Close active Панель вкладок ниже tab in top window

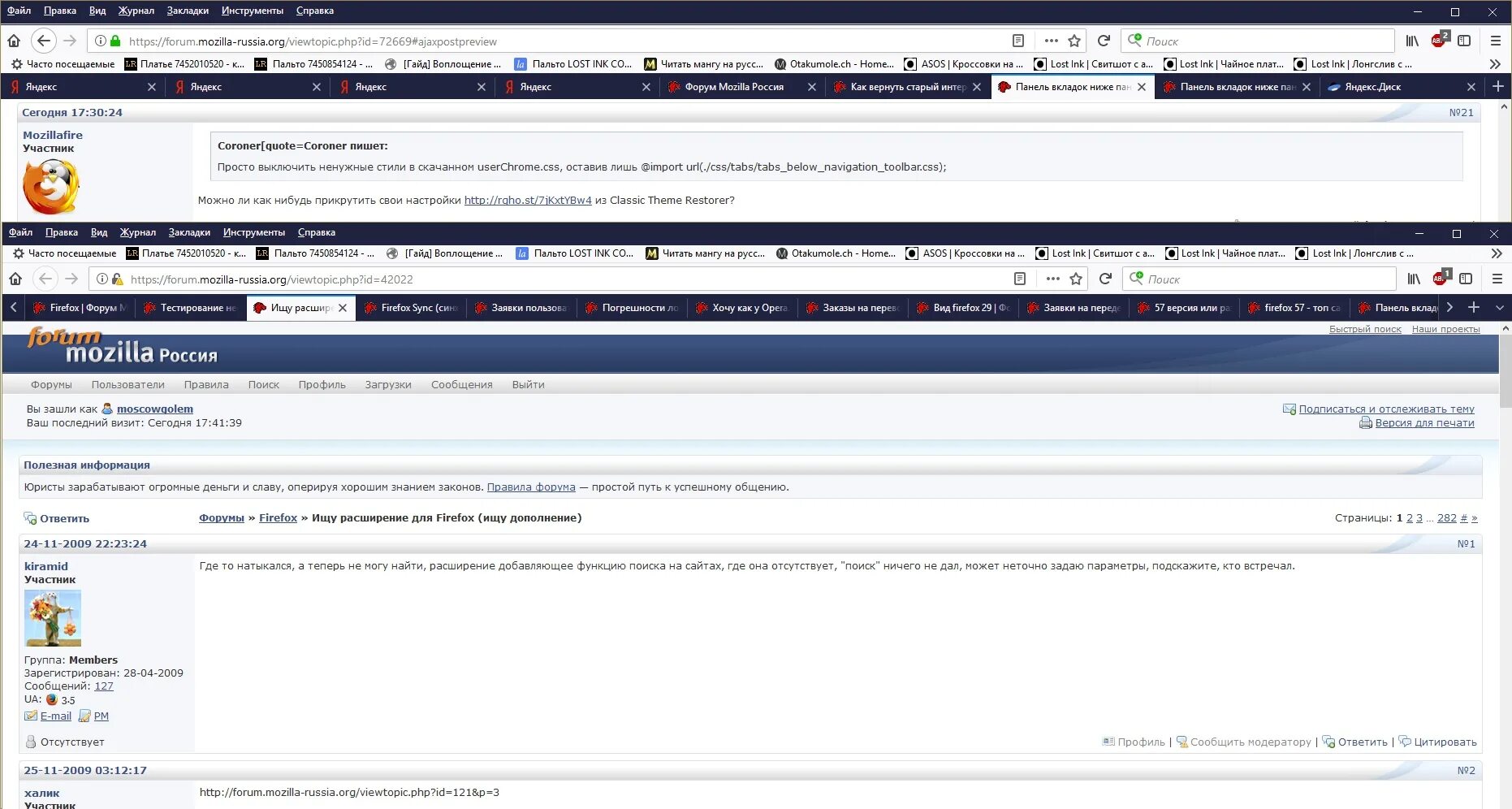pos(1142,86)
